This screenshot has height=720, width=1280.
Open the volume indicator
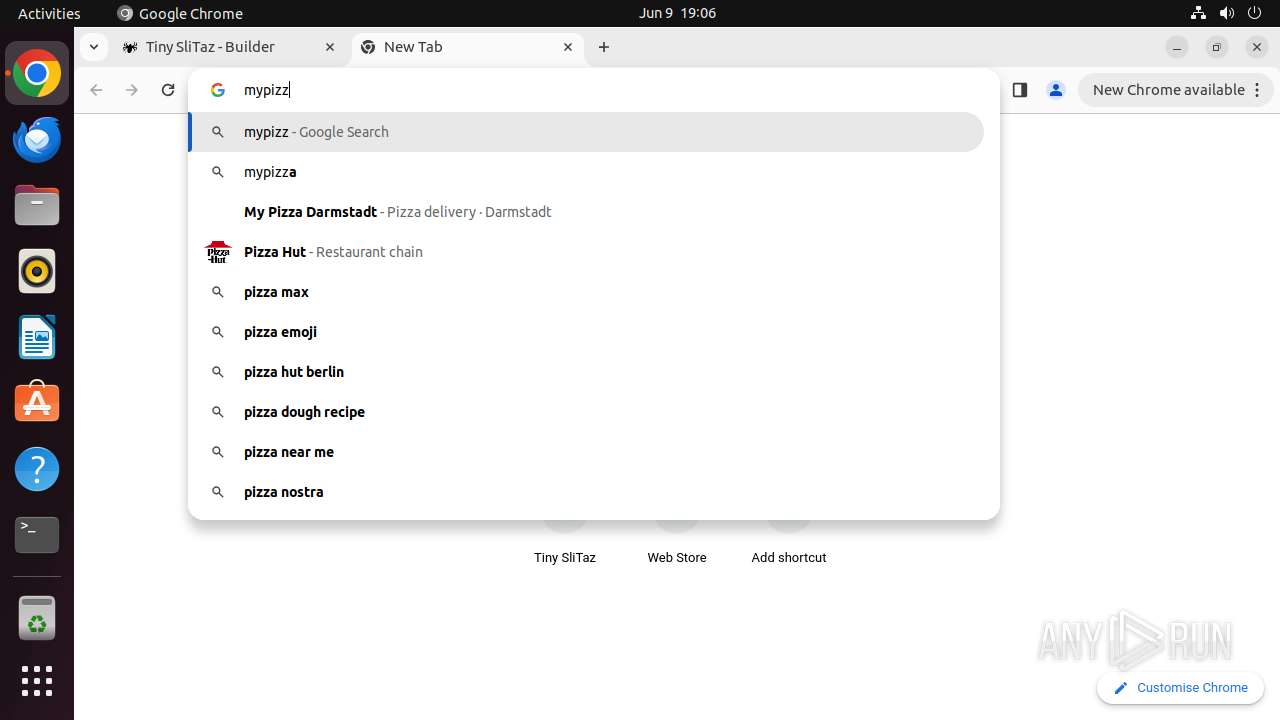tap(1227, 13)
